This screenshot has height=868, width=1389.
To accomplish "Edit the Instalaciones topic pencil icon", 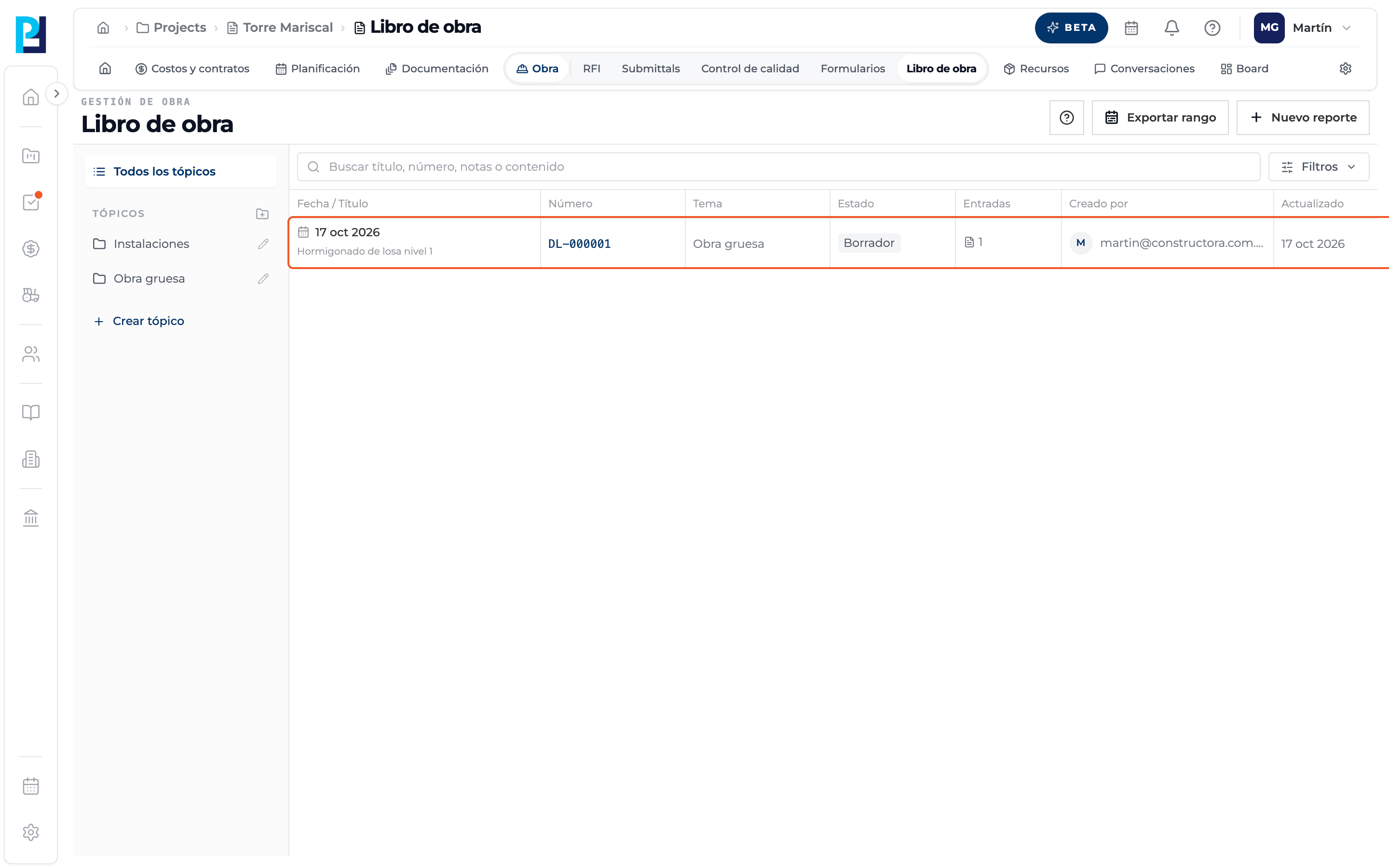I will [x=263, y=244].
